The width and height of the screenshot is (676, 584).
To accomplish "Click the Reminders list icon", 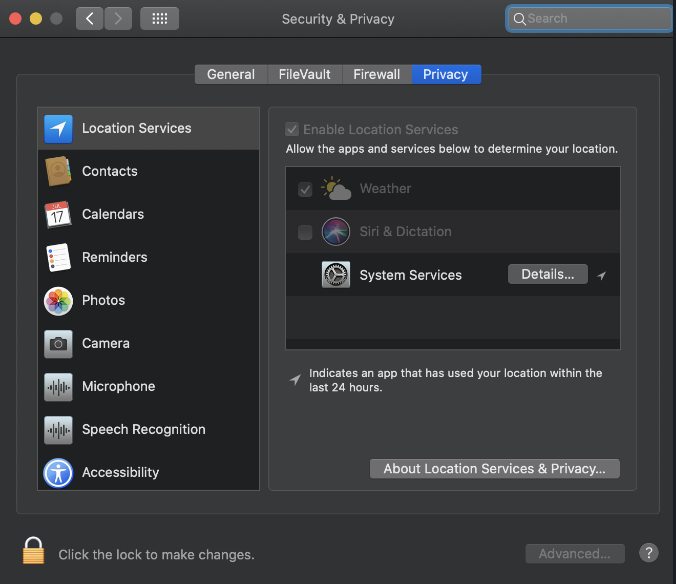I will (58, 257).
